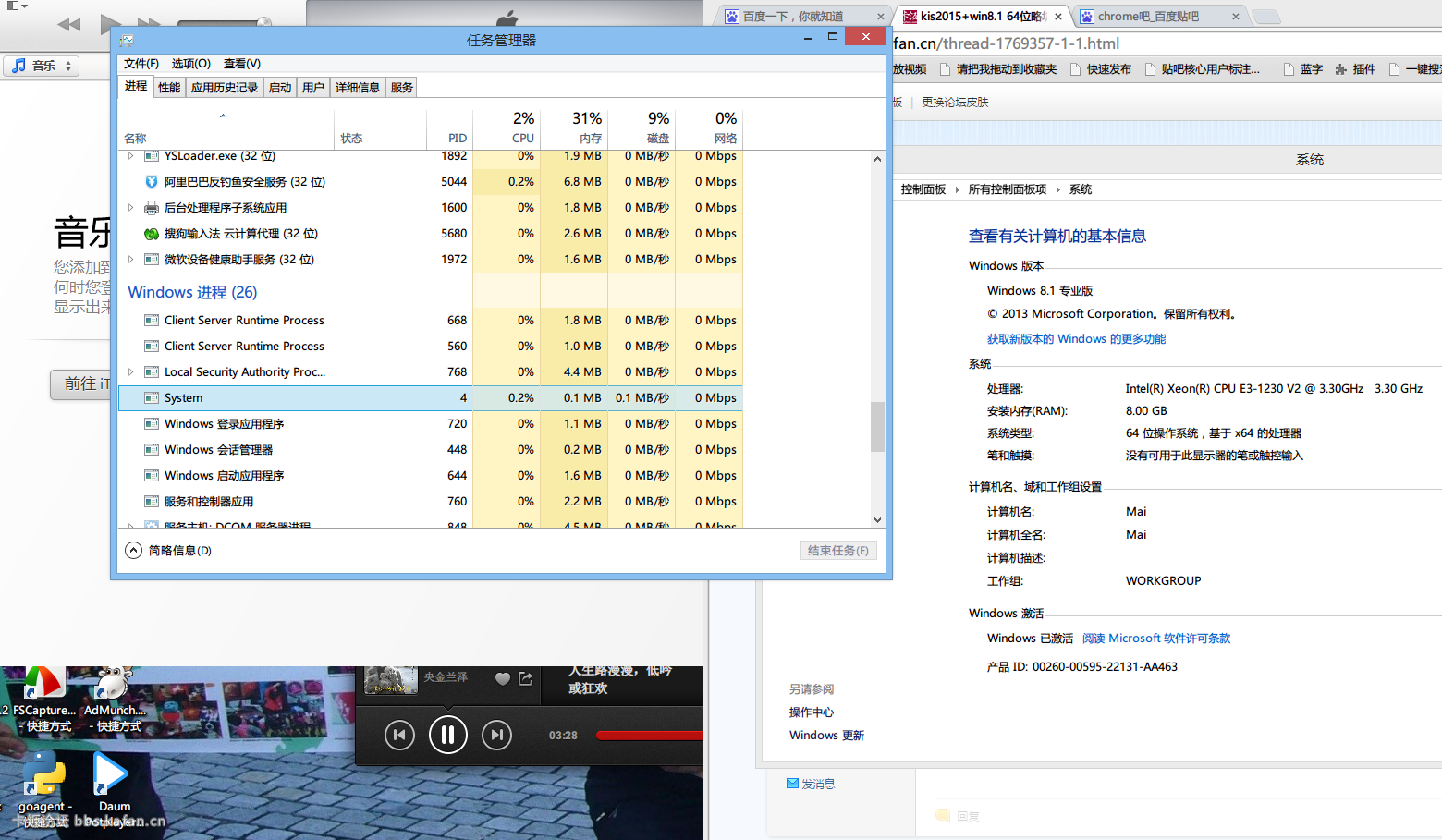Expand the 后台处理程序子系统应用 row
1442x840 pixels.
tap(130, 208)
